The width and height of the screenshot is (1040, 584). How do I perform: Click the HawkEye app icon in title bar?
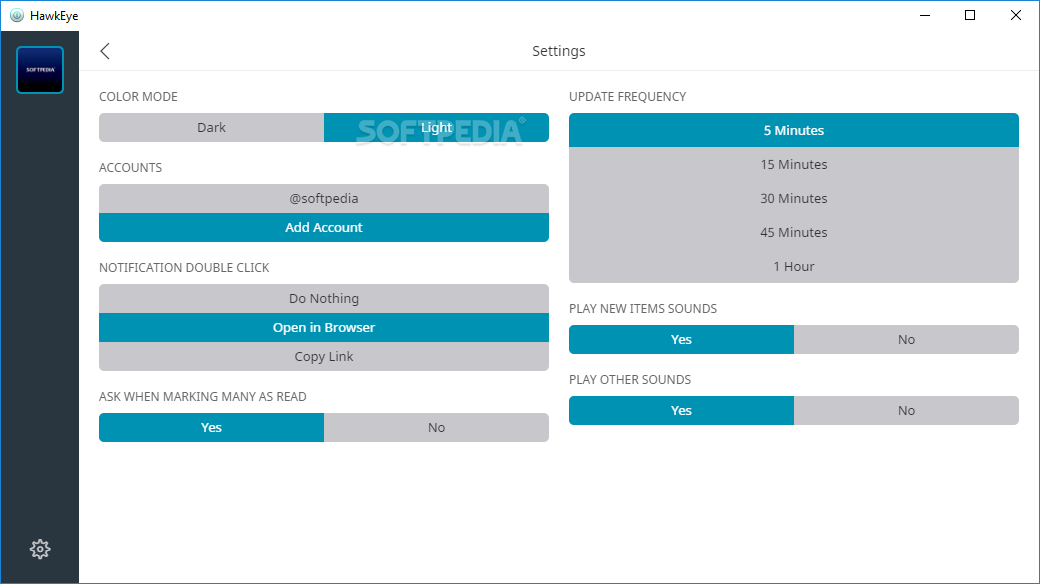pyautogui.click(x=17, y=15)
